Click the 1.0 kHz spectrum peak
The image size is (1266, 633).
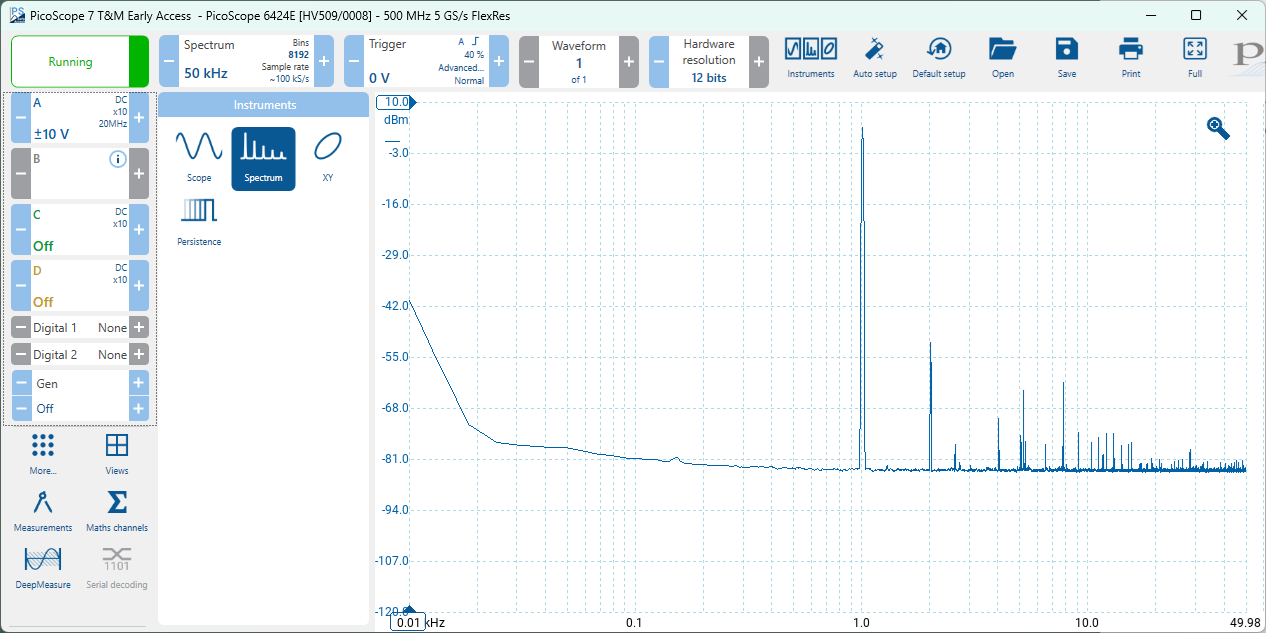(x=862, y=298)
